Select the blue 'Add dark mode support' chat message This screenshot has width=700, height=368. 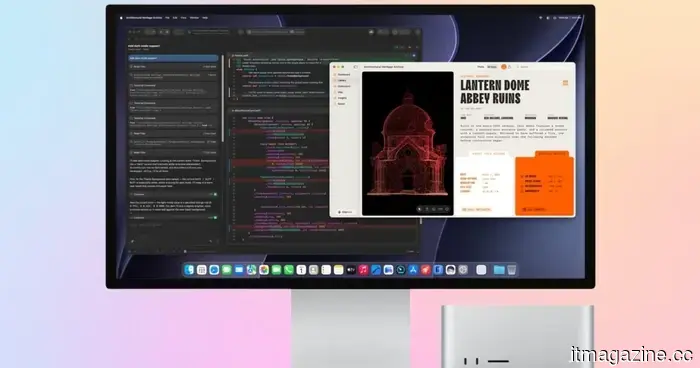click(173, 58)
